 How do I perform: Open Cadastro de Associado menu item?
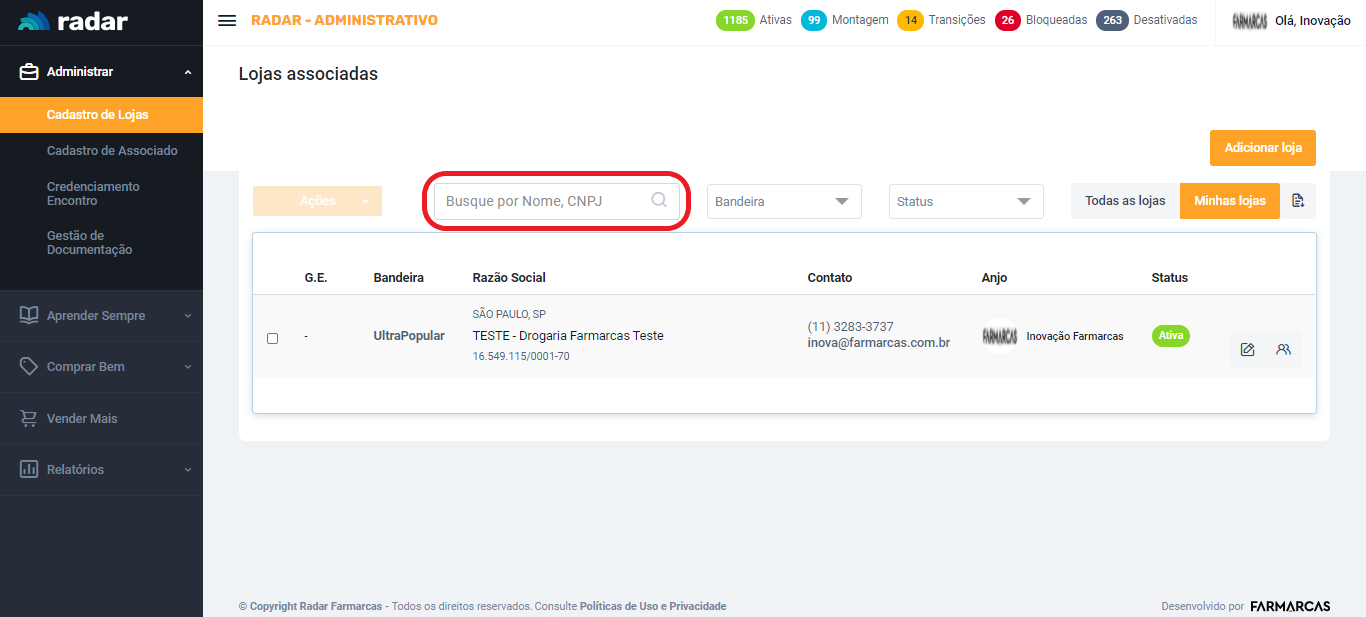(112, 151)
